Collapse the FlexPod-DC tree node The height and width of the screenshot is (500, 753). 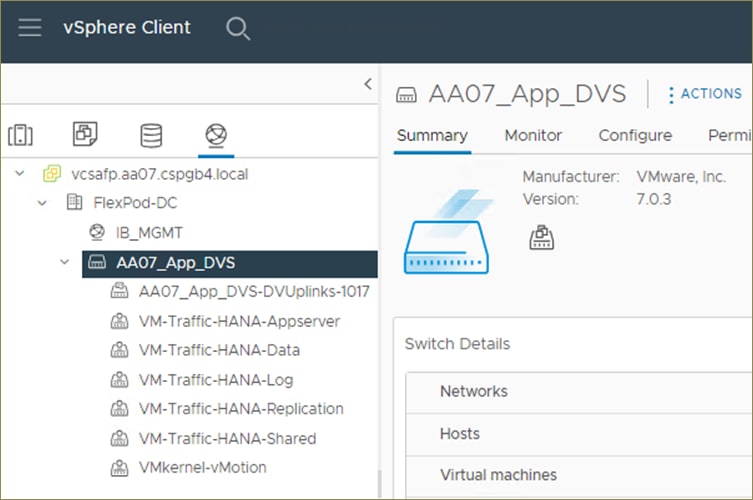tap(42, 203)
